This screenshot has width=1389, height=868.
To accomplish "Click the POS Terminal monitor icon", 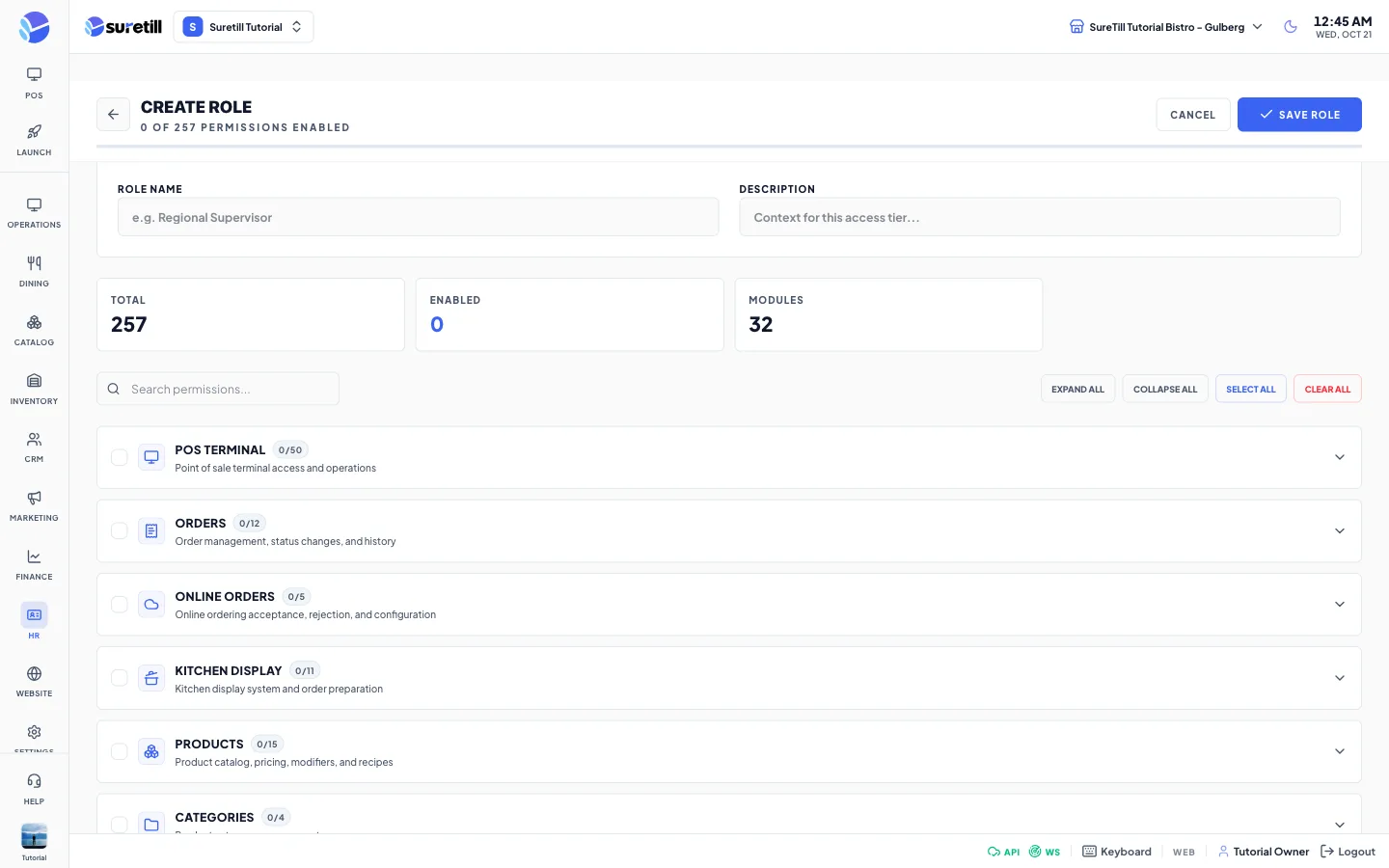I will click(x=151, y=457).
